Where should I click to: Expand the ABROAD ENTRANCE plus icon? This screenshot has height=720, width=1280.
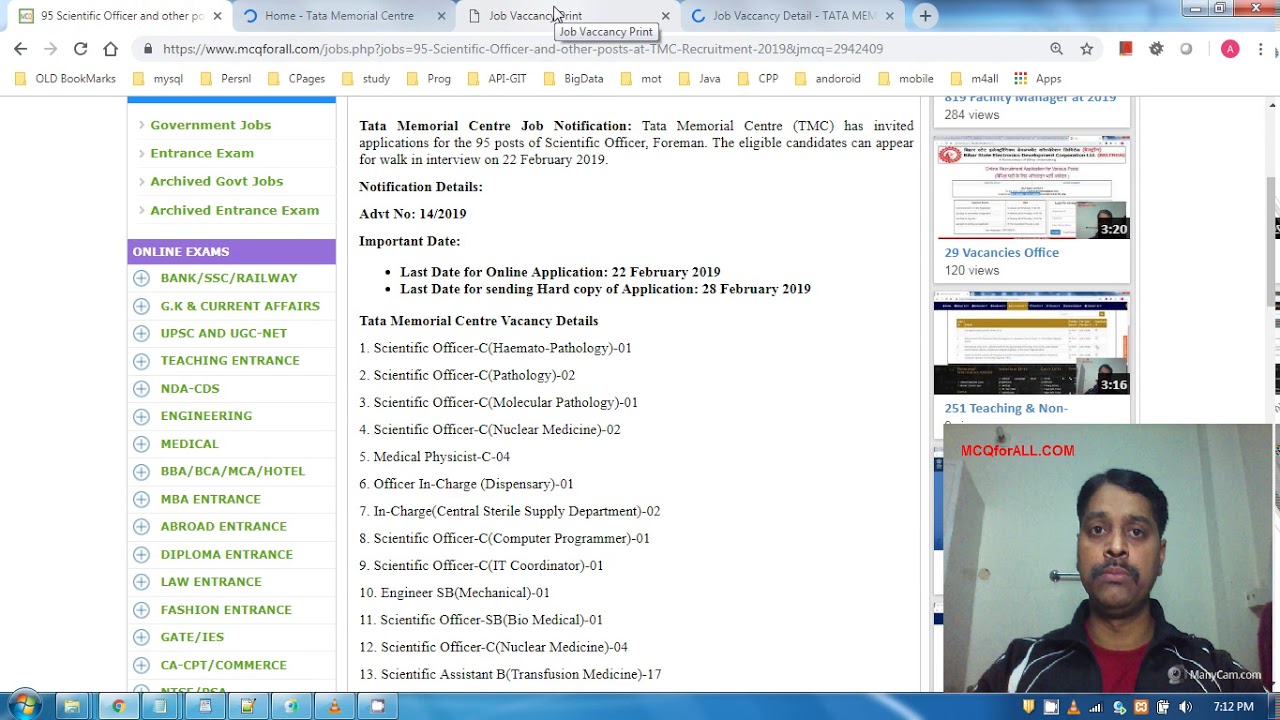click(x=141, y=526)
